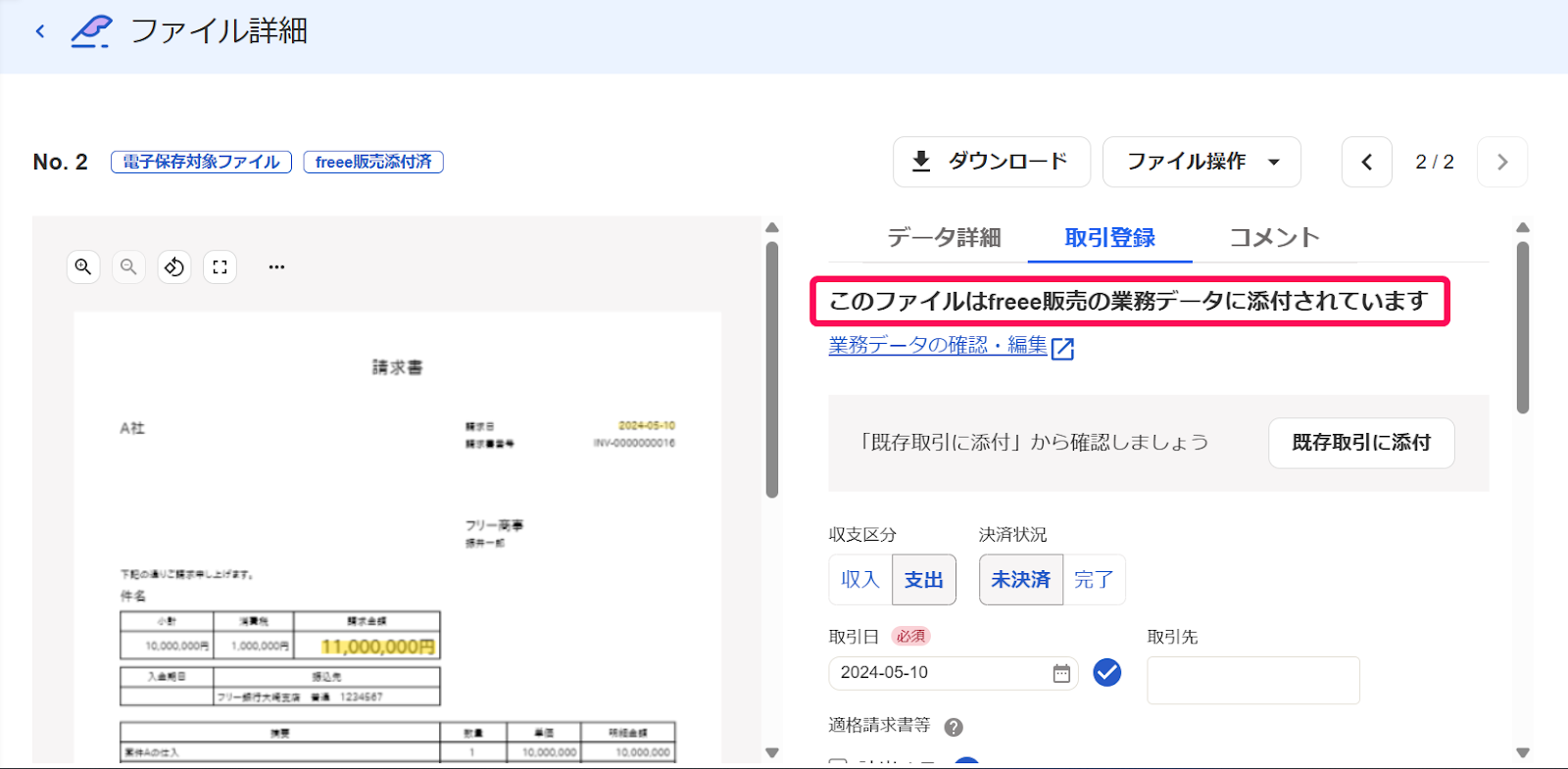Click the blue checkmark next to 取引日
This screenshot has height=769, width=1568.
(1107, 672)
